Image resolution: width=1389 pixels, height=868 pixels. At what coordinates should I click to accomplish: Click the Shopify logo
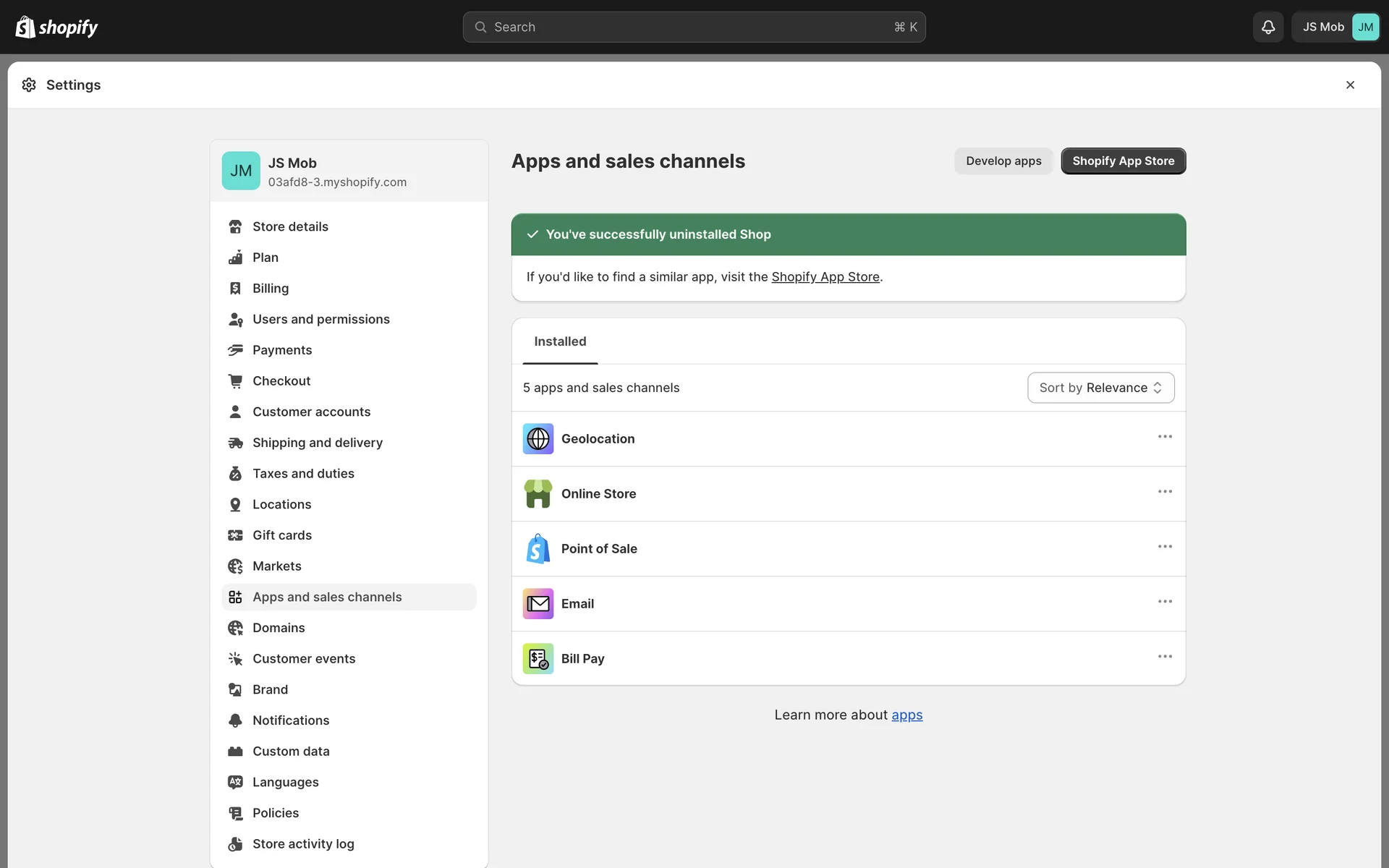(56, 27)
